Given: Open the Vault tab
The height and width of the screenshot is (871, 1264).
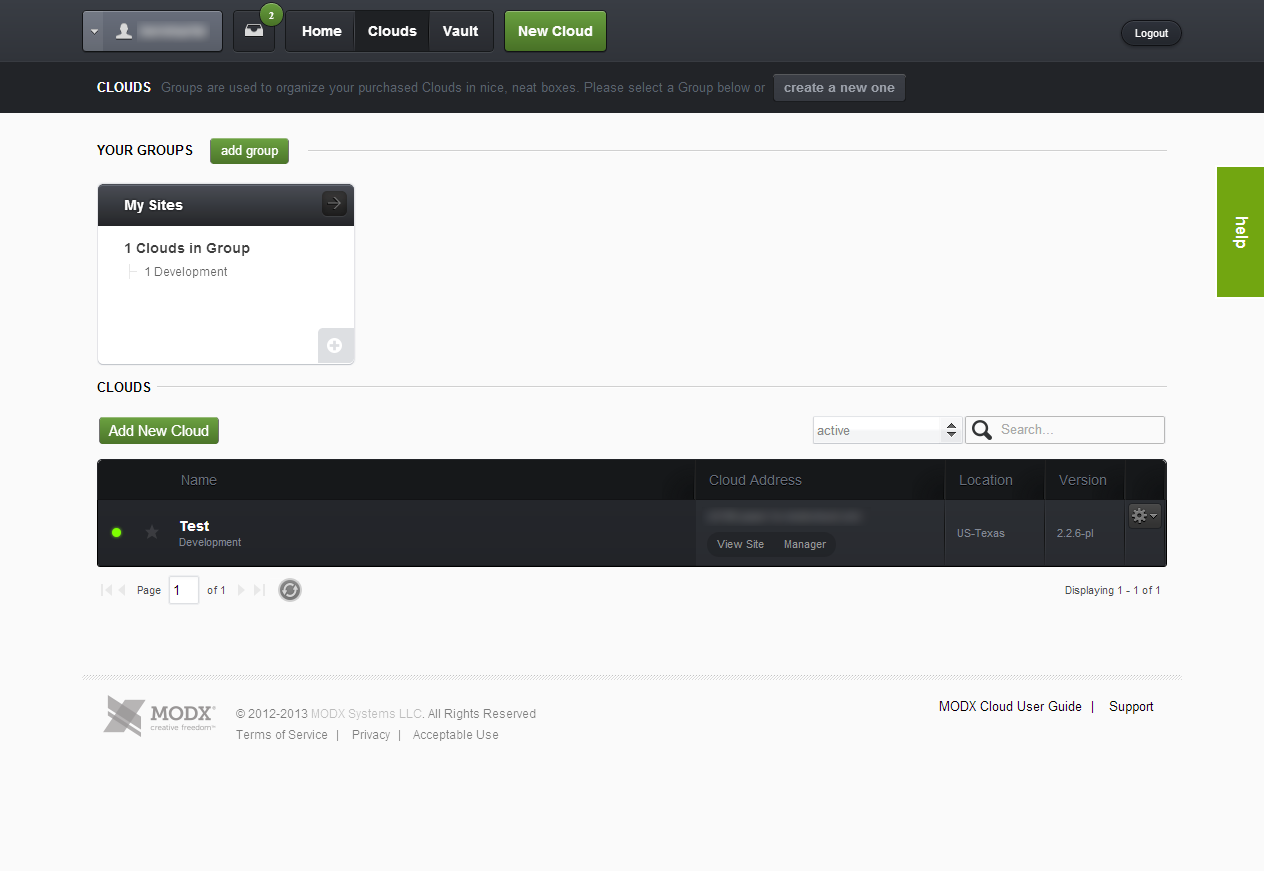Looking at the screenshot, I should tap(461, 31).
